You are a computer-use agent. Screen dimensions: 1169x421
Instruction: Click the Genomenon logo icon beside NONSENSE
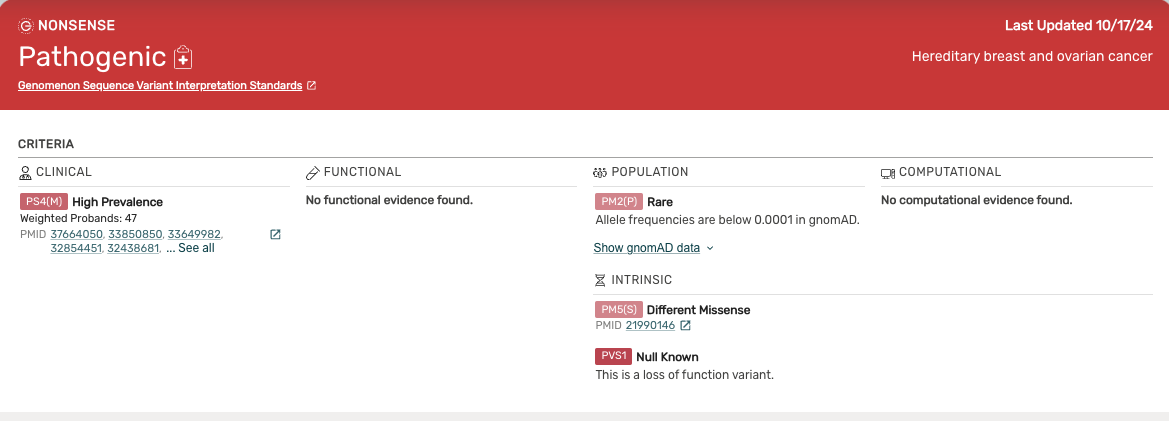pos(25,26)
